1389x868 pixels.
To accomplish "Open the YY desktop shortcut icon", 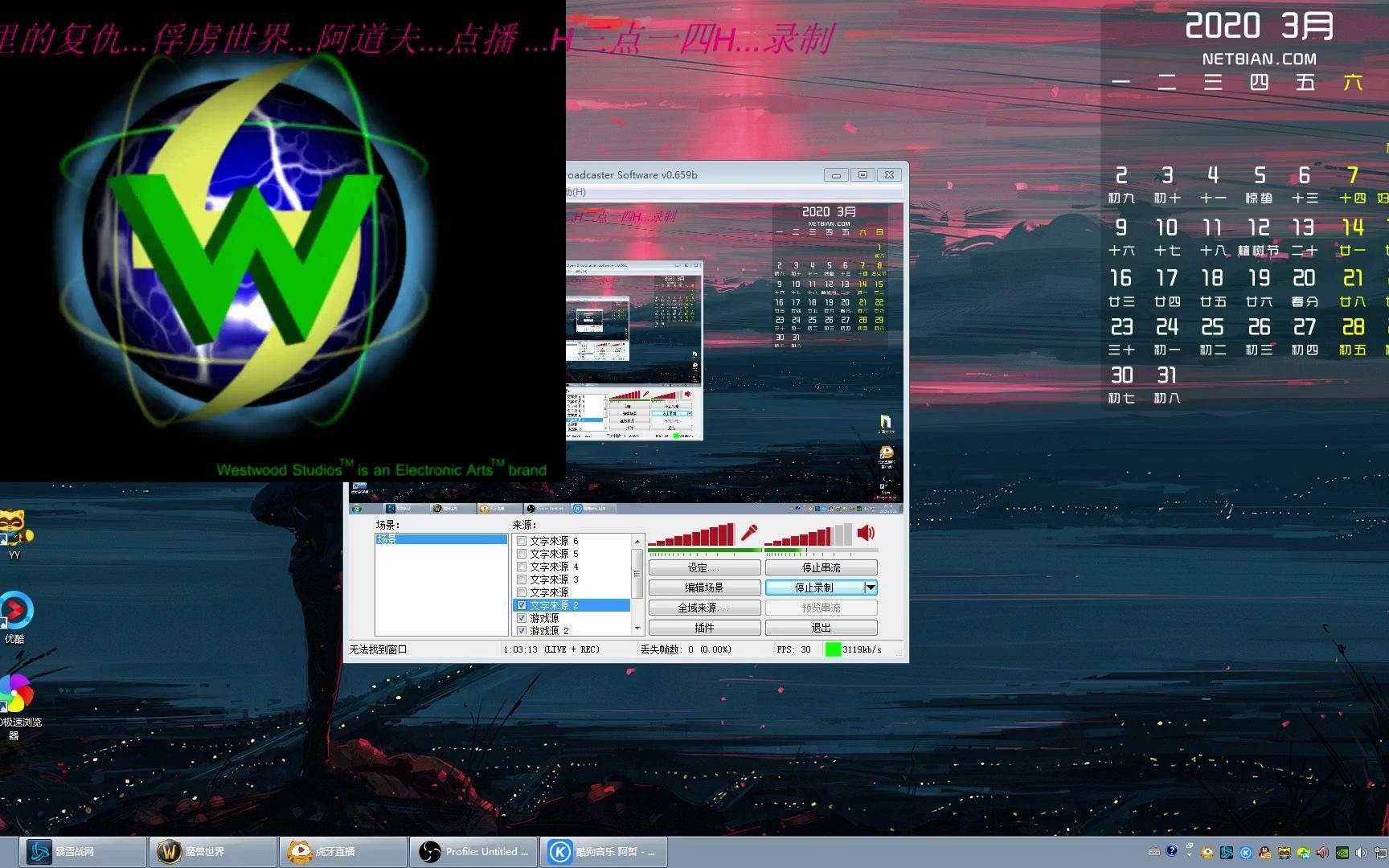I will tap(14, 534).
